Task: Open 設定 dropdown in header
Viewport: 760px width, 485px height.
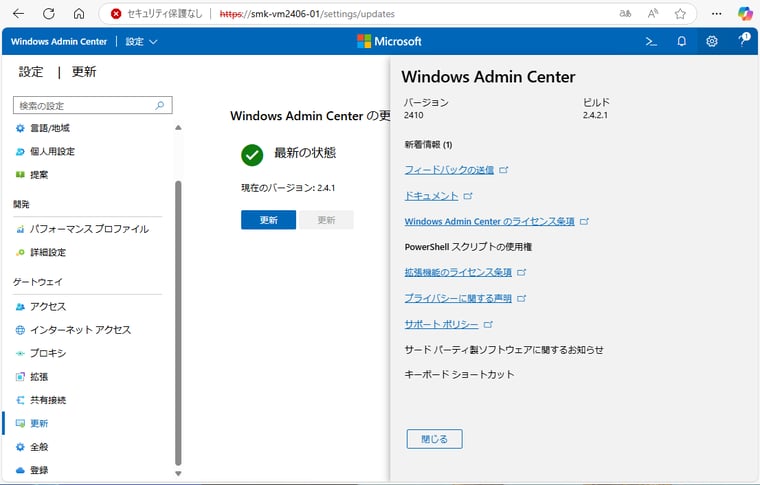Action: pyautogui.click(x=141, y=42)
